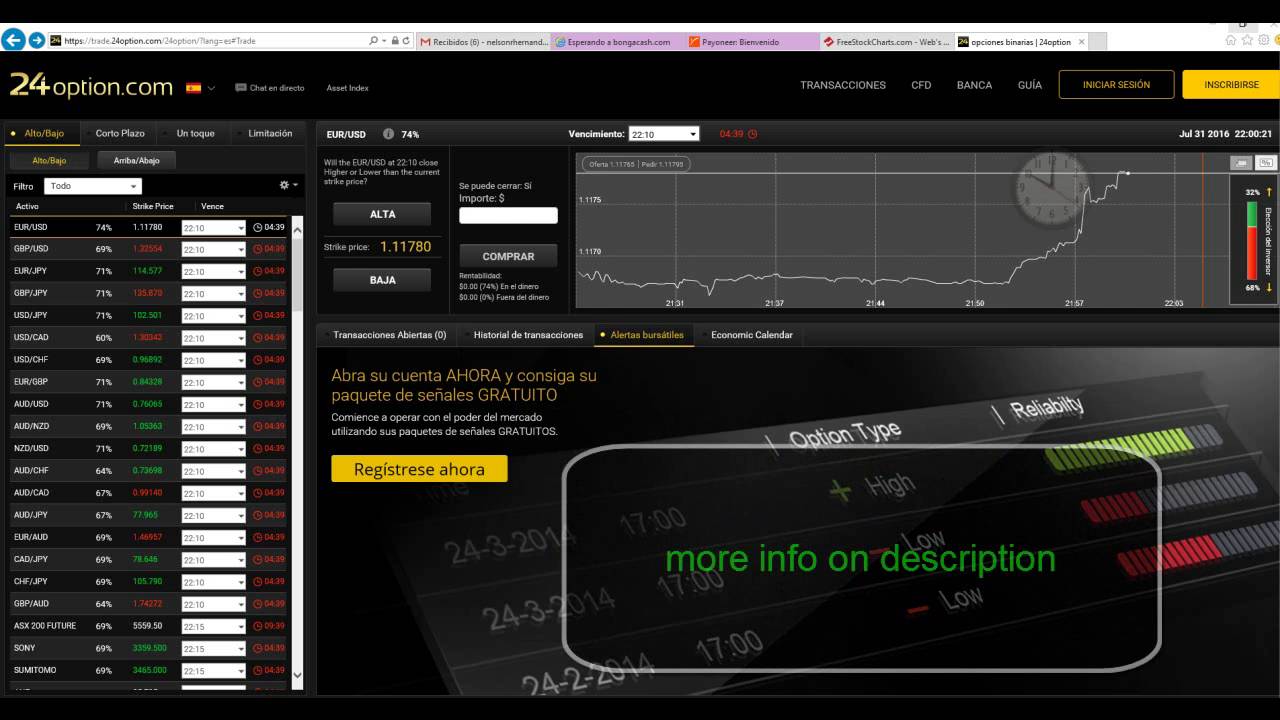This screenshot has height=720, width=1280.
Task: Click the browser home icon
Action: coord(1231,41)
